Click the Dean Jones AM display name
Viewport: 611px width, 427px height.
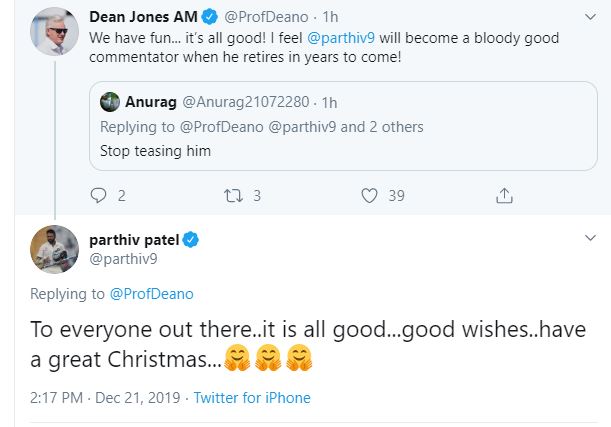click(x=142, y=17)
